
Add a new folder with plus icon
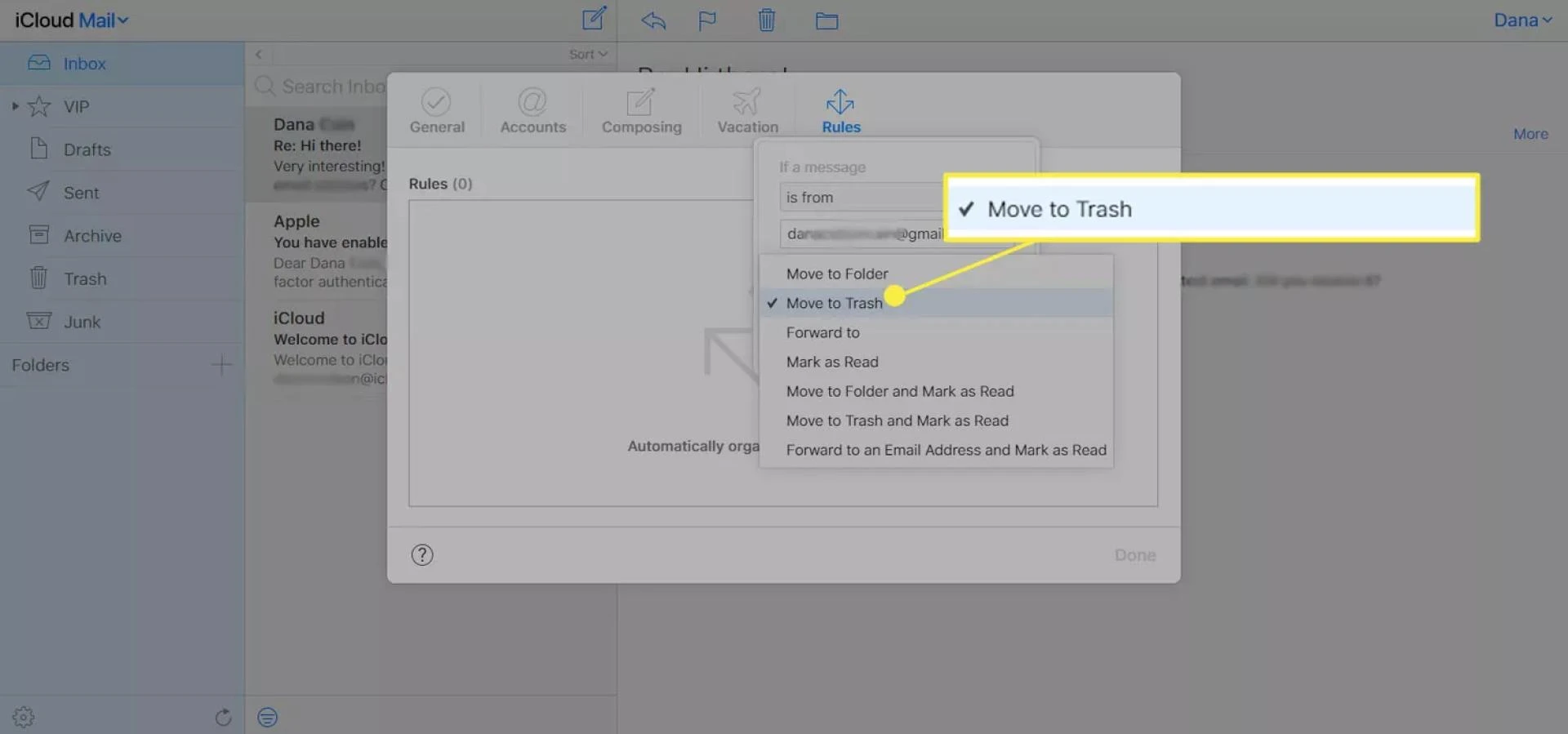coord(221,365)
